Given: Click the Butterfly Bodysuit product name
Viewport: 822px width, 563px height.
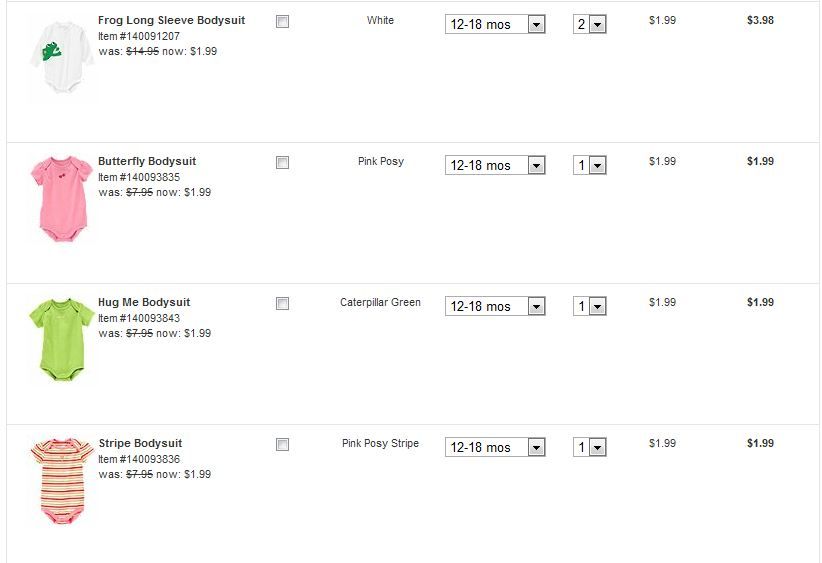Looking at the screenshot, I should point(147,161).
